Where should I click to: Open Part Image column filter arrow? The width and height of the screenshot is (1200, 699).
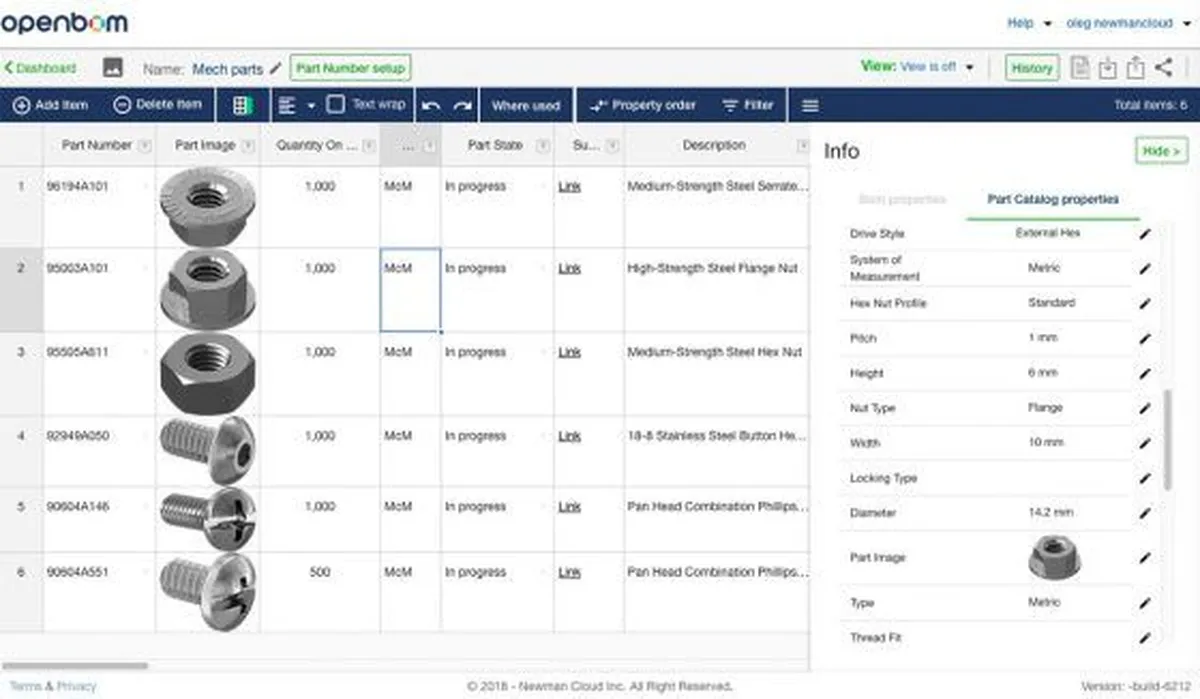point(246,146)
